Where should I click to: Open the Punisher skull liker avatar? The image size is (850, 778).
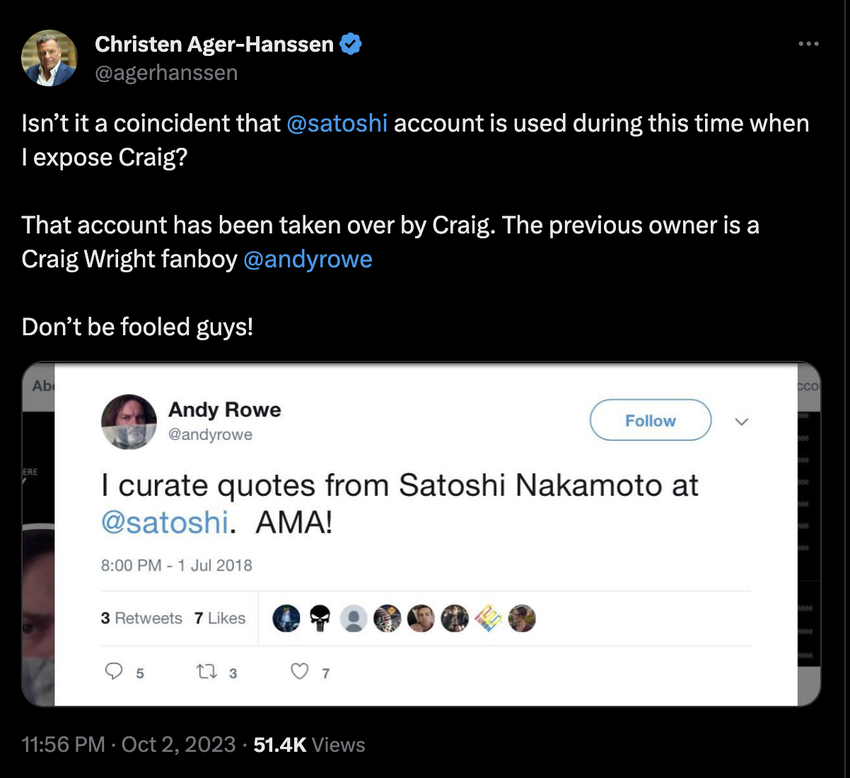click(319, 618)
